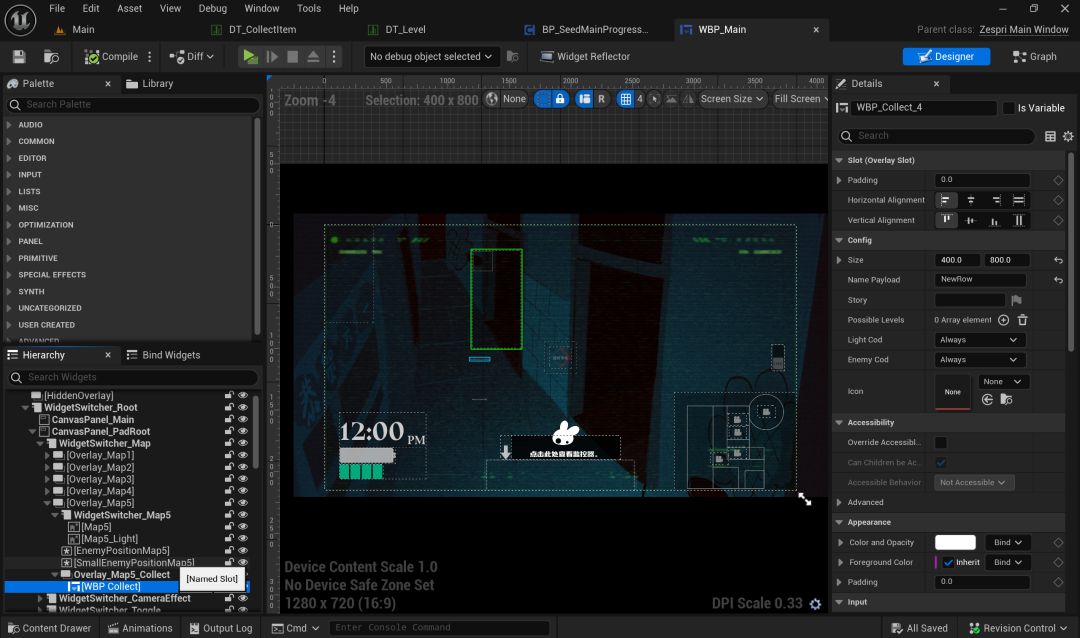This screenshot has width=1080, height=638.
Task: Toggle grid snapping icon in the designer toolbar
Action: (x=625, y=99)
